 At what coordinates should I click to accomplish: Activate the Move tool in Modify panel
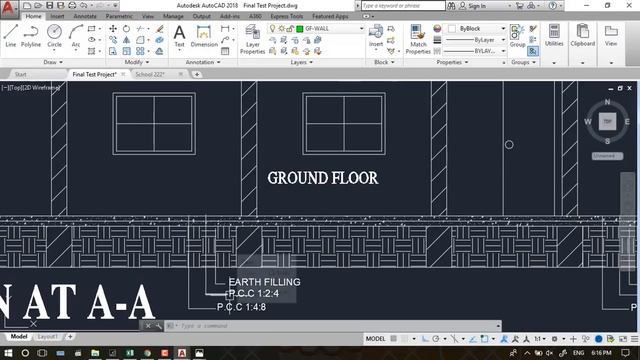click(x=113, y=29)
